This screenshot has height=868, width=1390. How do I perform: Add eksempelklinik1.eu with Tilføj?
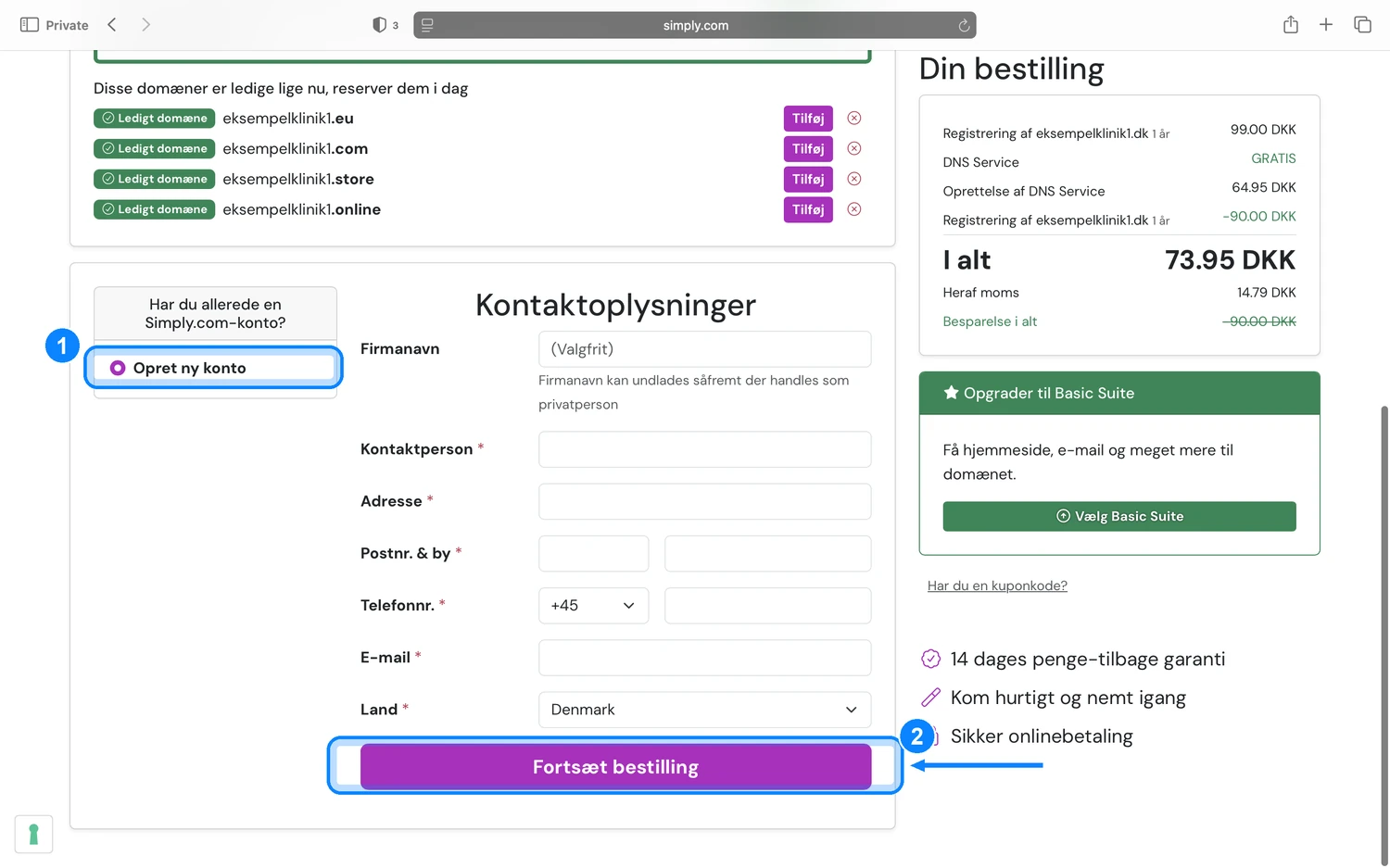(x=808, y=119)
